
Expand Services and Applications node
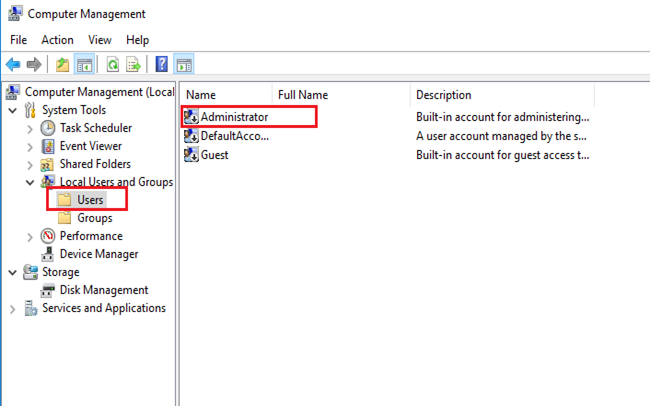(x=12, y=309)
